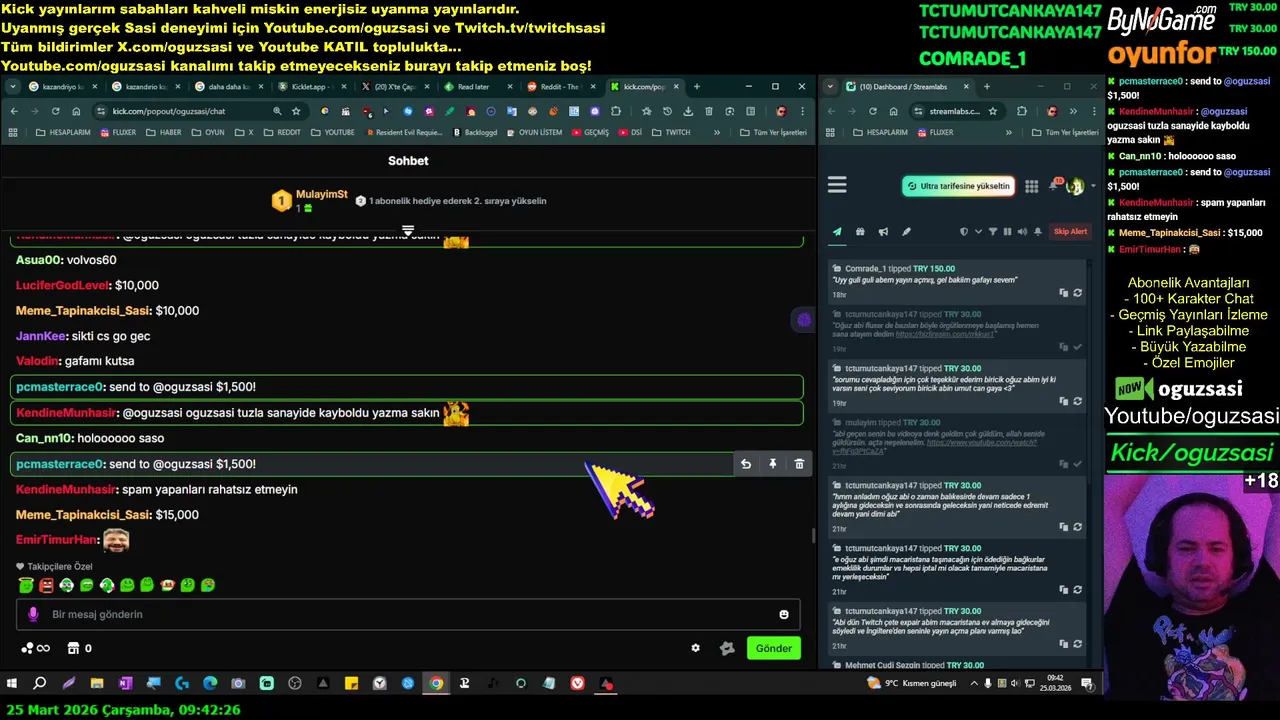
Task: Go to home page in Streamlabs window
Action: pos(893,111)
